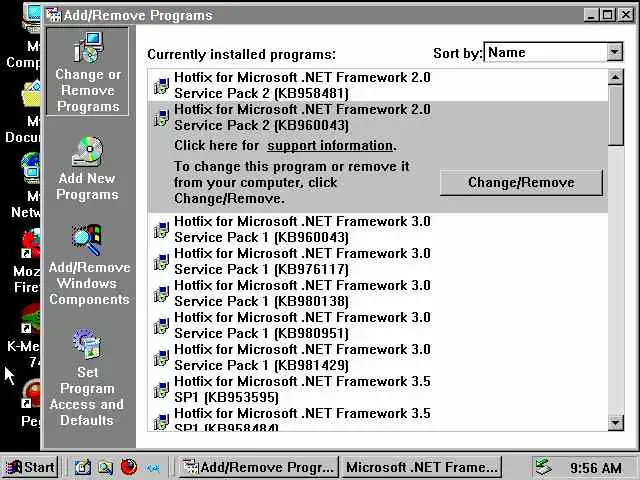Click the Start button
The height and width of the screenshot is (480, 640).
click(x=31, y=467)
